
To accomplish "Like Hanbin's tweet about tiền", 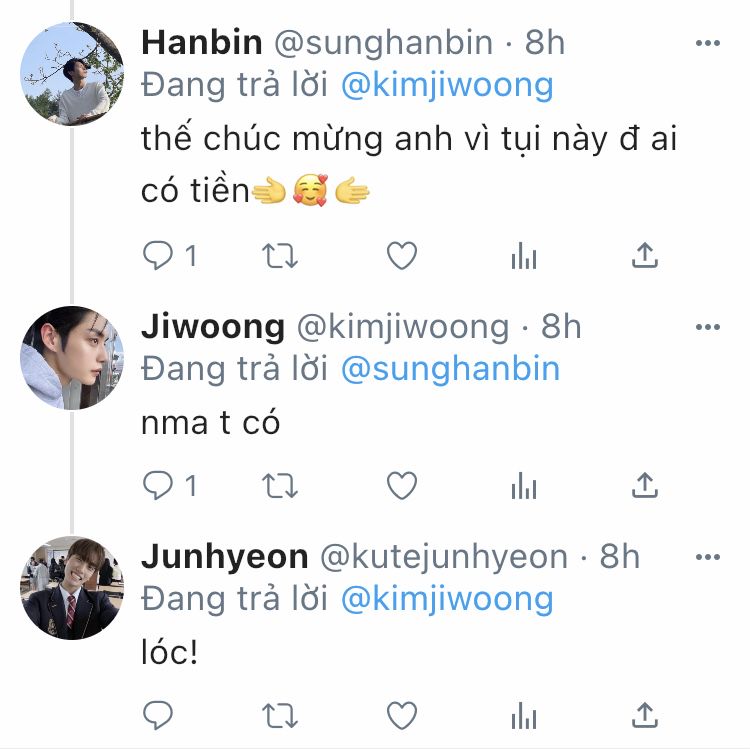I will (401, 257).
